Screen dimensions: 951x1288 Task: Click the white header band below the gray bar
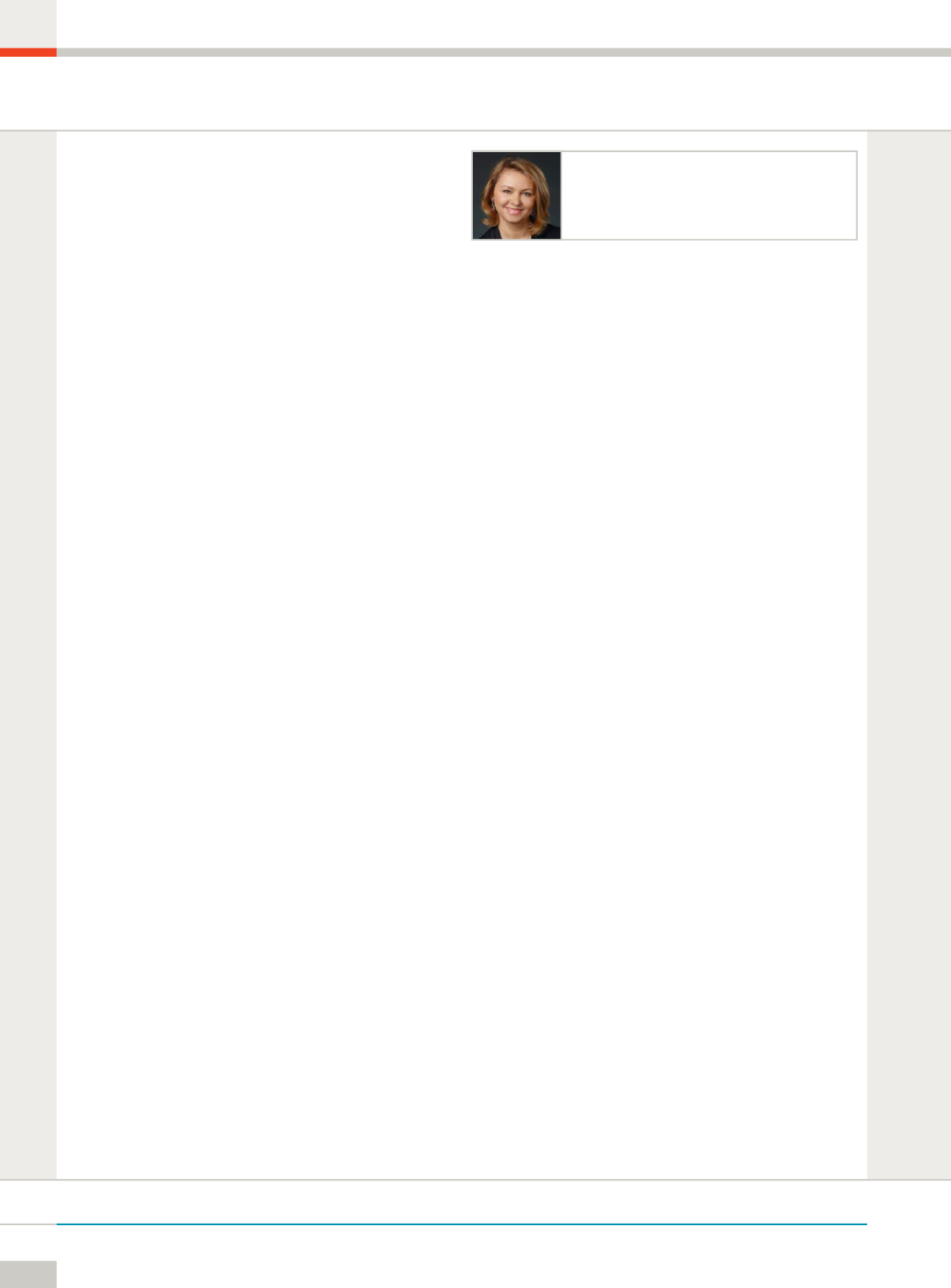[x=475, y=93]
